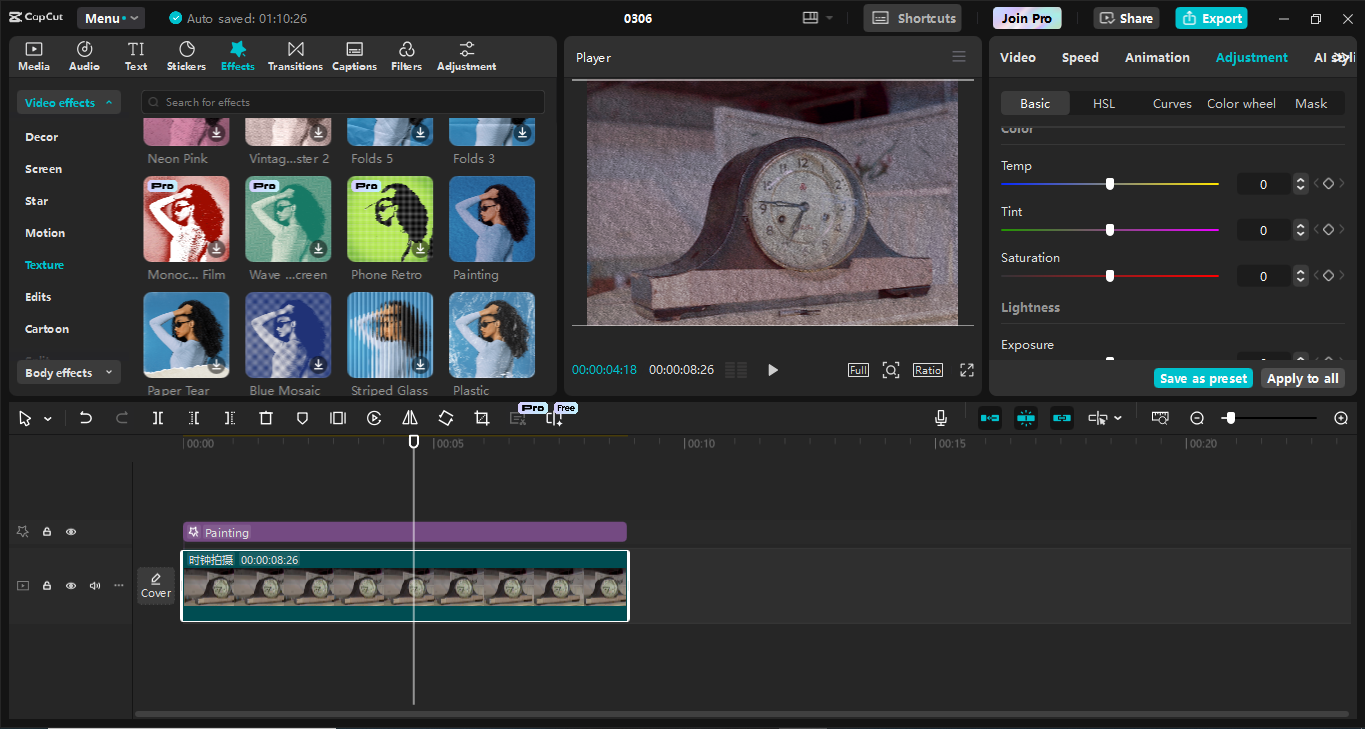Image resolution: width=1365 pixels, height=729 pixels.
Task: Click the Saturation slider handle
Action: 1110,276
